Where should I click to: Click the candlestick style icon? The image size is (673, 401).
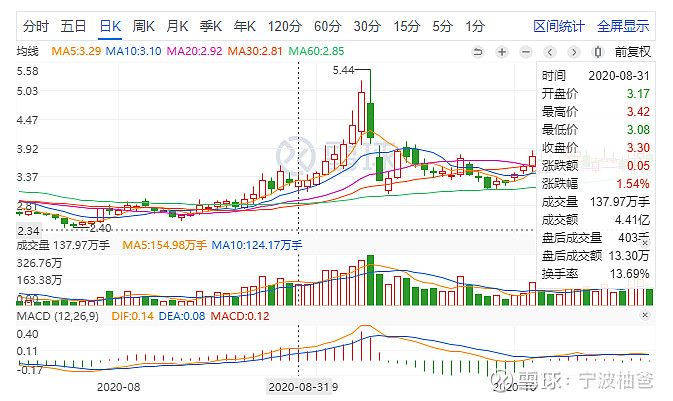[597, 52]
